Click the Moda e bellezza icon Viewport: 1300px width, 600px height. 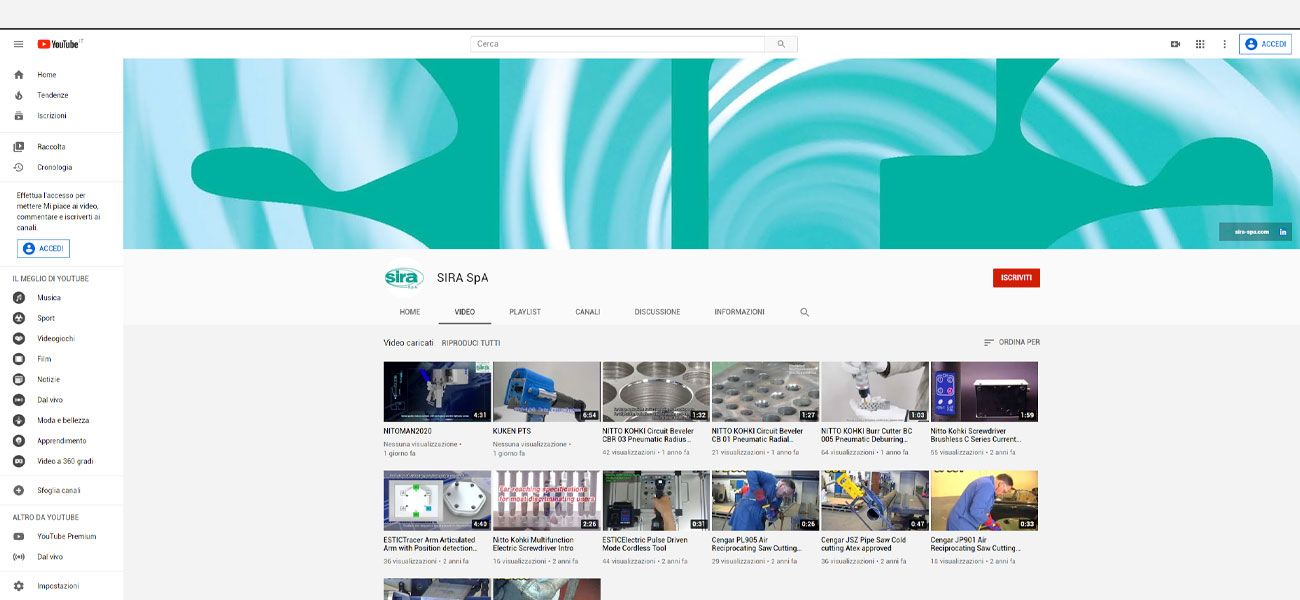pyautogui.click(x=18, y=421)
